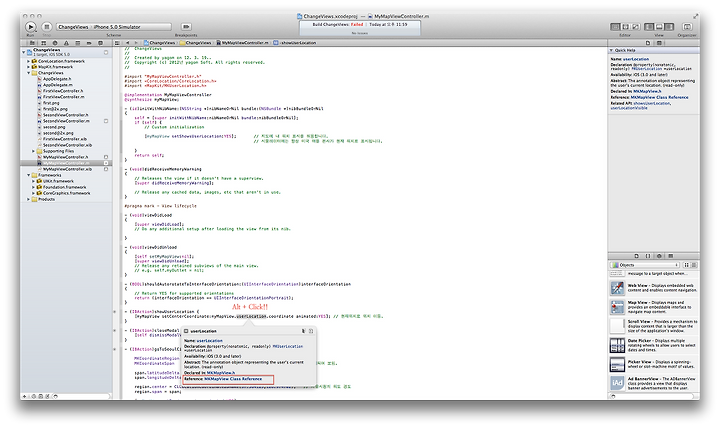Run the ChangeViews project
The width and height of the screenshot is (720, 428).
30,27
